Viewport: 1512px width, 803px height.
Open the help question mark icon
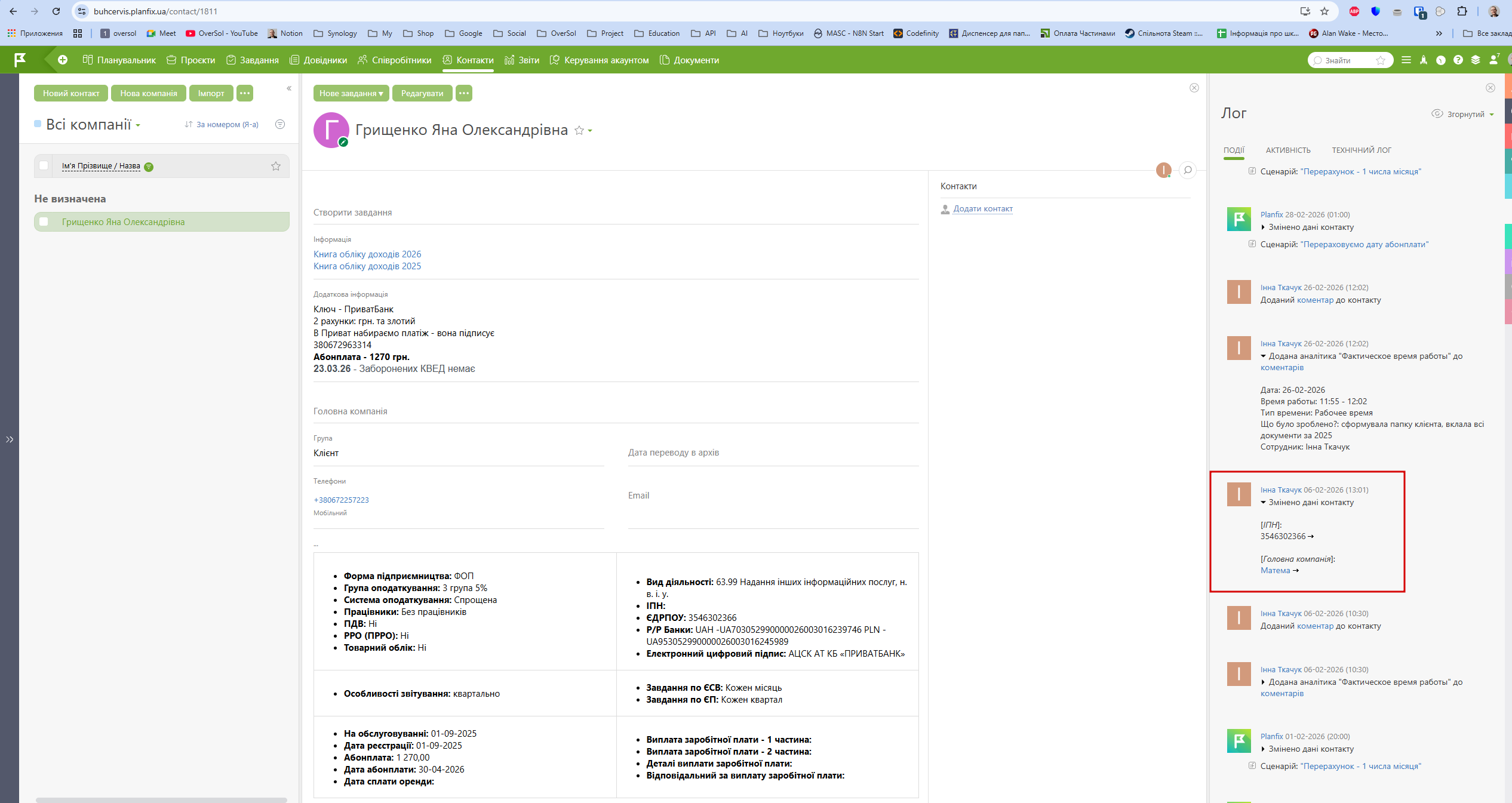coord(1458,60)
